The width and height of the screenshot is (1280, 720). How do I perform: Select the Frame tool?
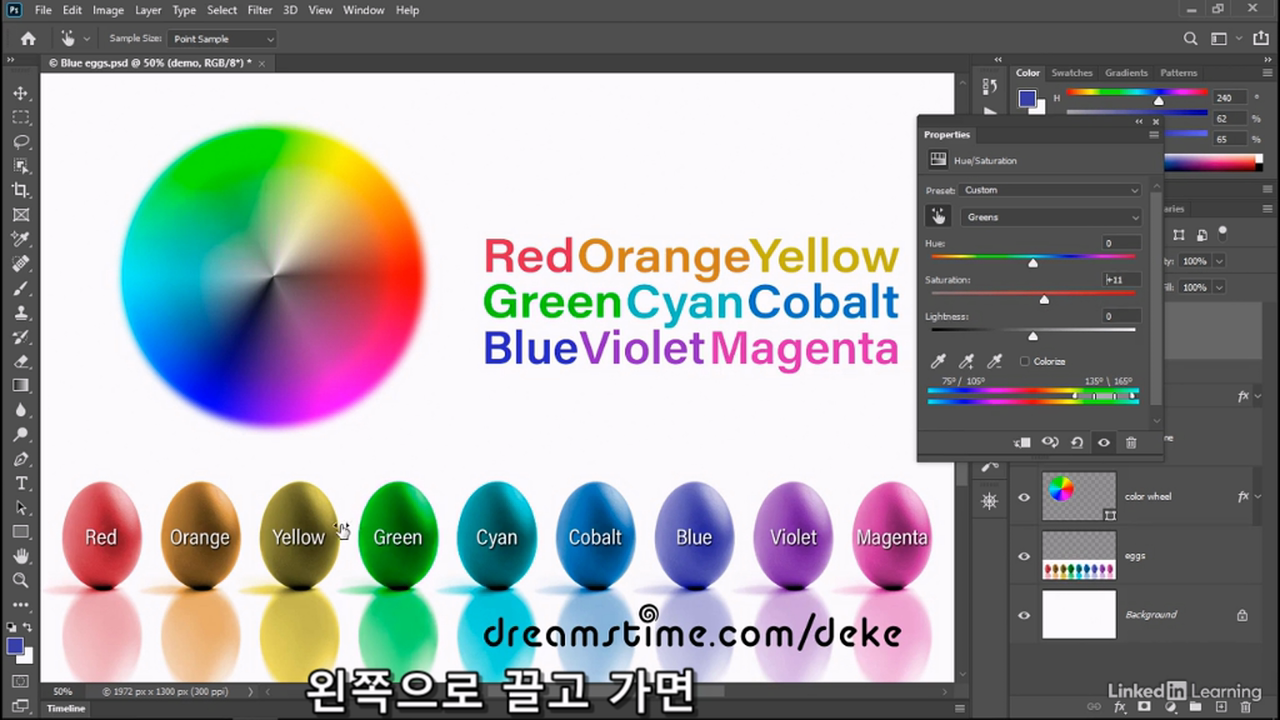[20, 214]
